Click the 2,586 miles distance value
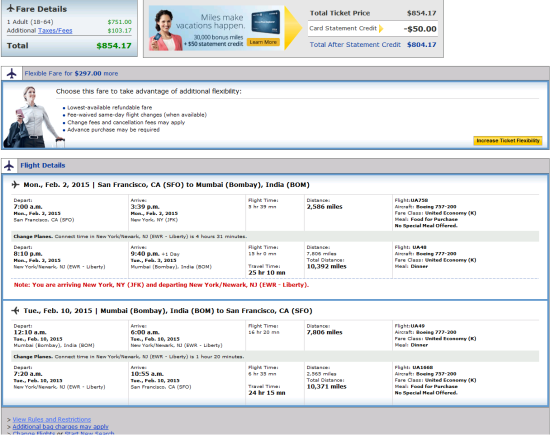This screenshot has height=435, width=550. coord(324,207)
